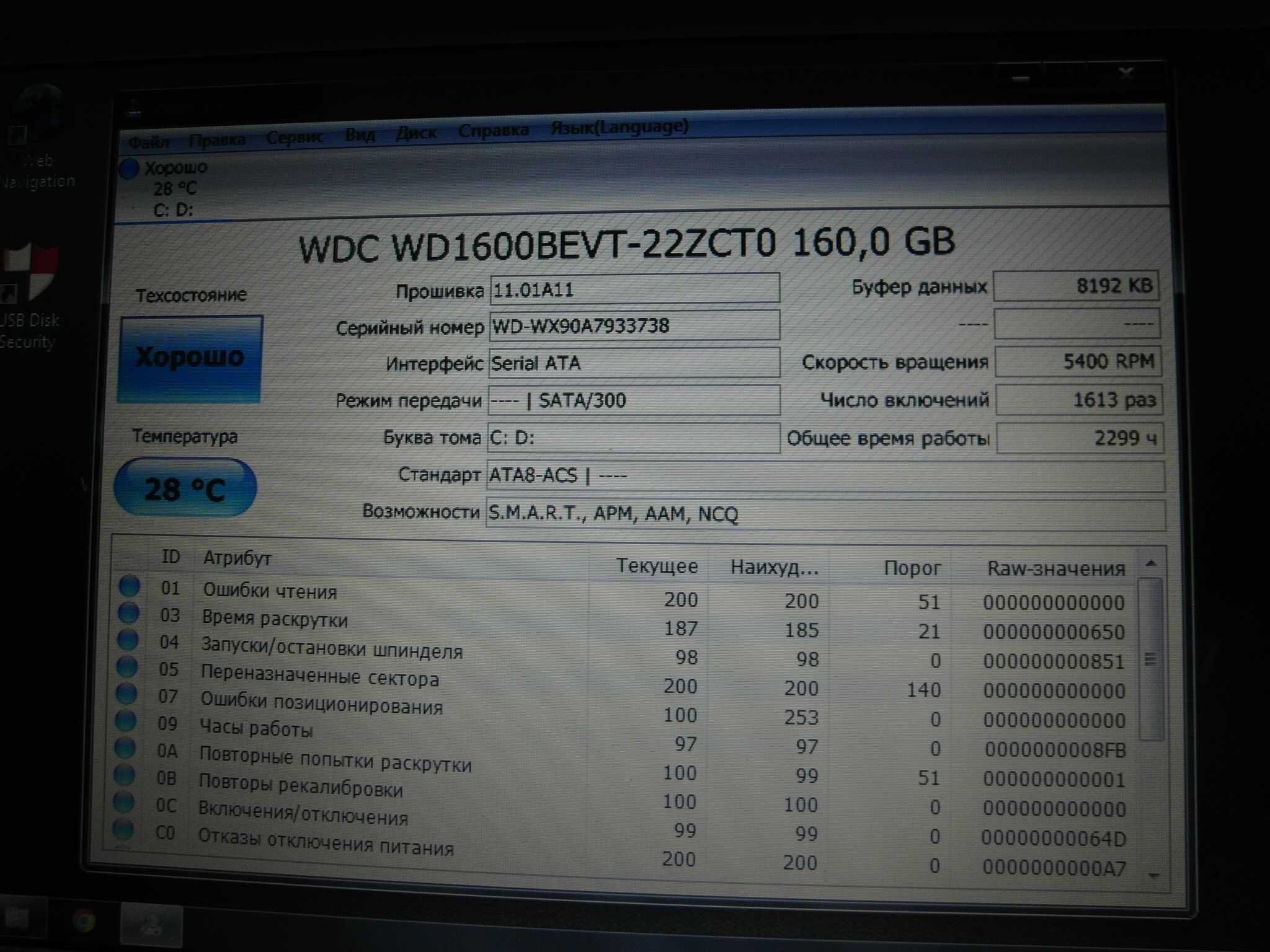Open the Файл menu

tap(148, 143)
